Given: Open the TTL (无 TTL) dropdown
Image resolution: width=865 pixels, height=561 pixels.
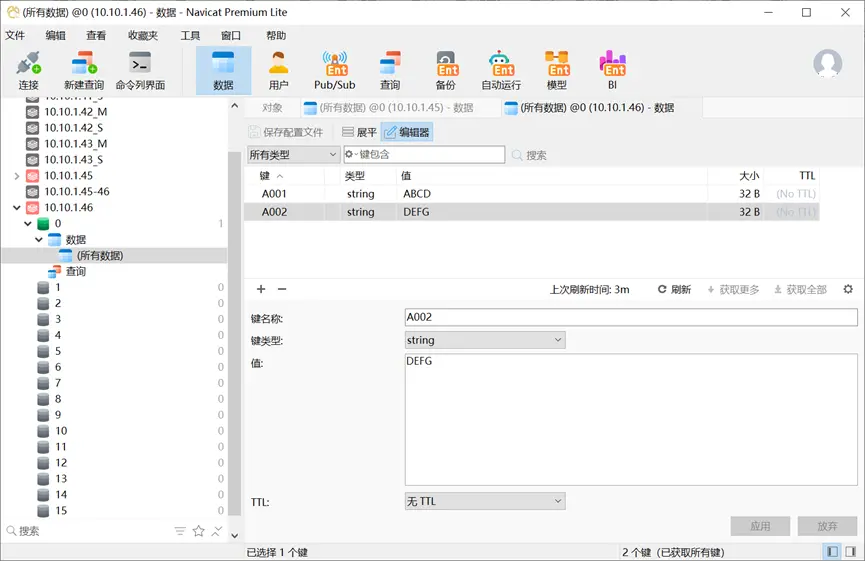Looking at the screenshot, I should tap(485, 501).
